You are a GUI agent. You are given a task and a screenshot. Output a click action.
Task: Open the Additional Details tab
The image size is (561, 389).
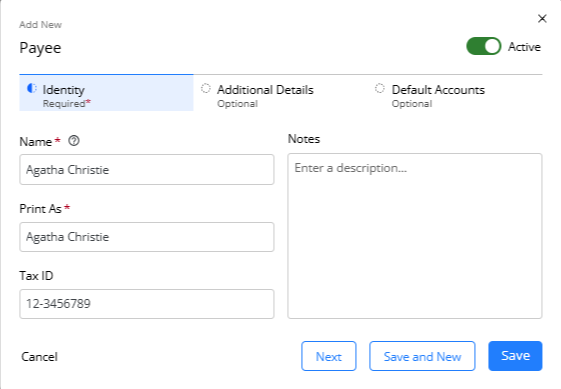[x=280, y=93]
